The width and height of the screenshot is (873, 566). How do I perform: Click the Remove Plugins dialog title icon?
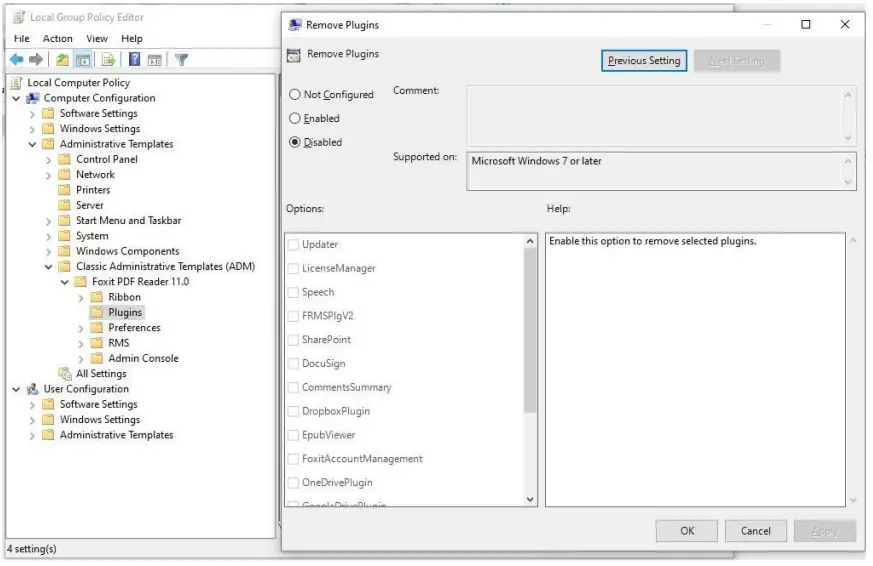point(295,25)
